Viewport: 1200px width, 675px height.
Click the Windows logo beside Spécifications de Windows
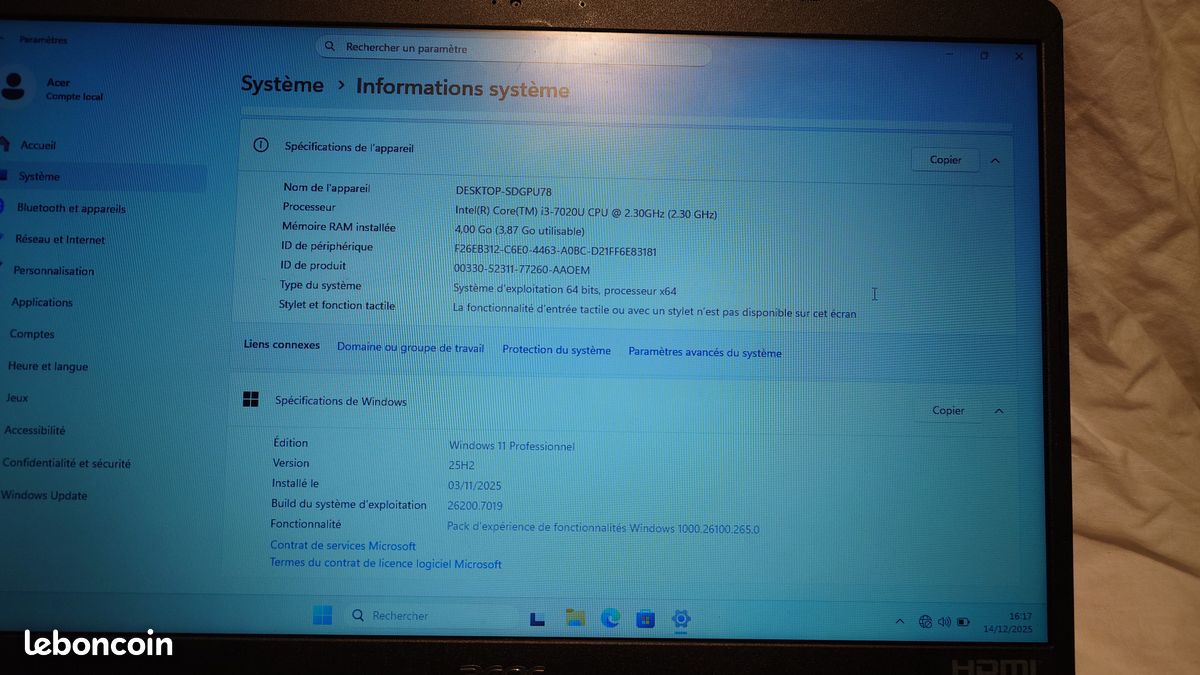pos(250,399)
